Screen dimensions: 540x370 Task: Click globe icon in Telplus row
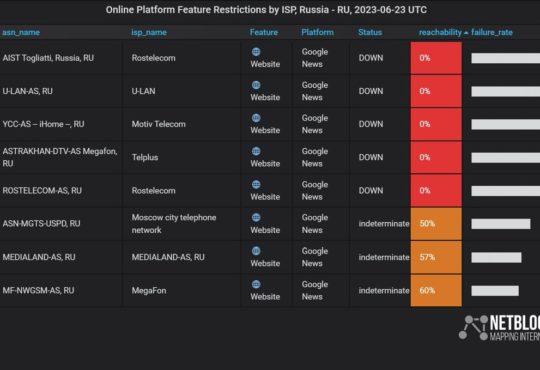(x=256, y=151)
